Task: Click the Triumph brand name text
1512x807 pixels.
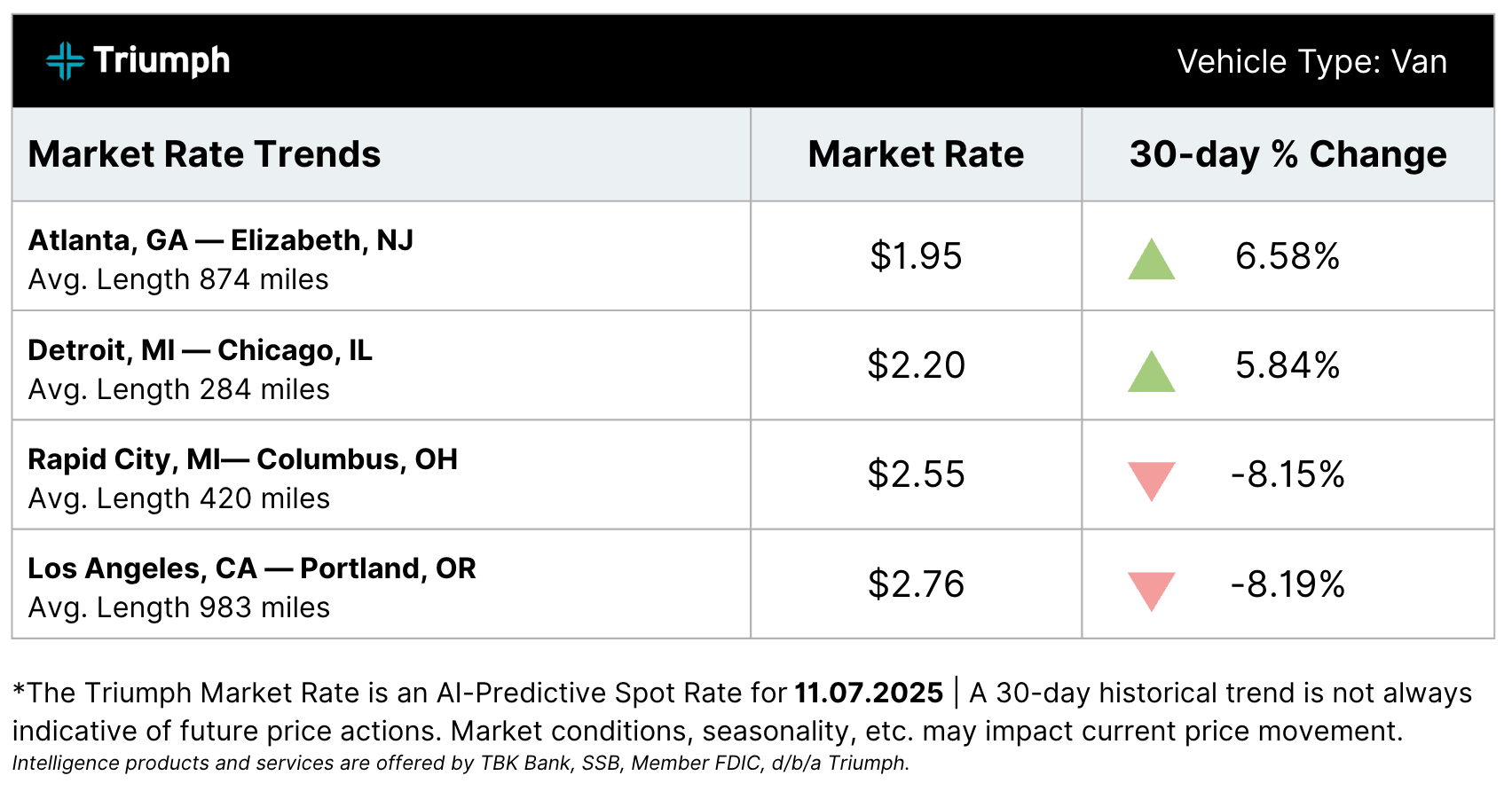Action: point(161,61)
